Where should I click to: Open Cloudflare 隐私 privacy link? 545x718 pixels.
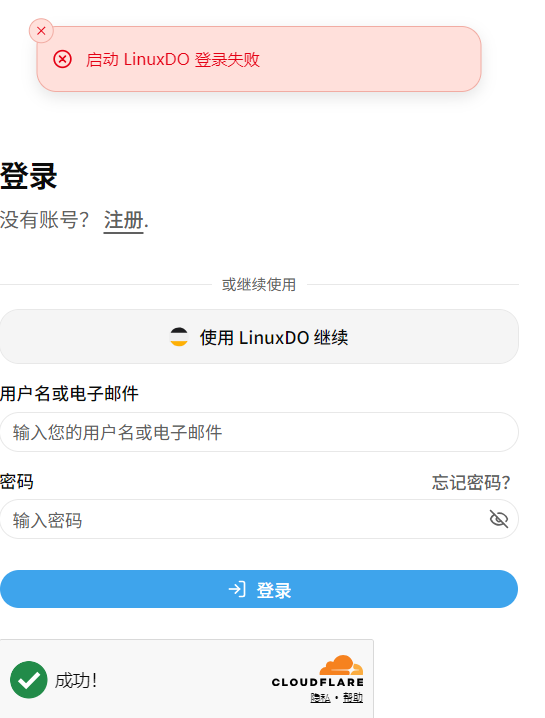[320, 698]
